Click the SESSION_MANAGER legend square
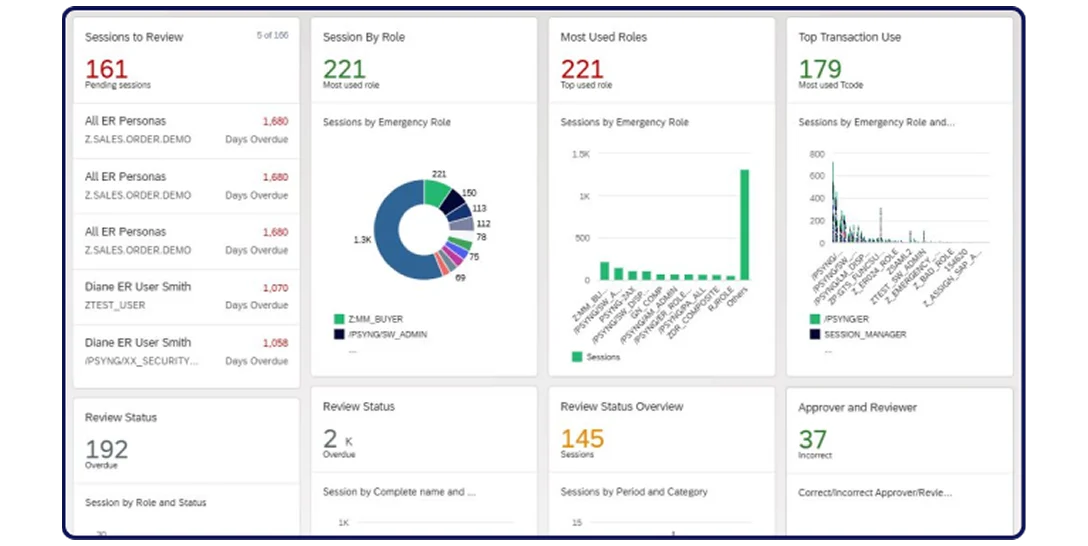Image resolution: width=1088 pixels, height=546 pixels. (x=814, y=334)
